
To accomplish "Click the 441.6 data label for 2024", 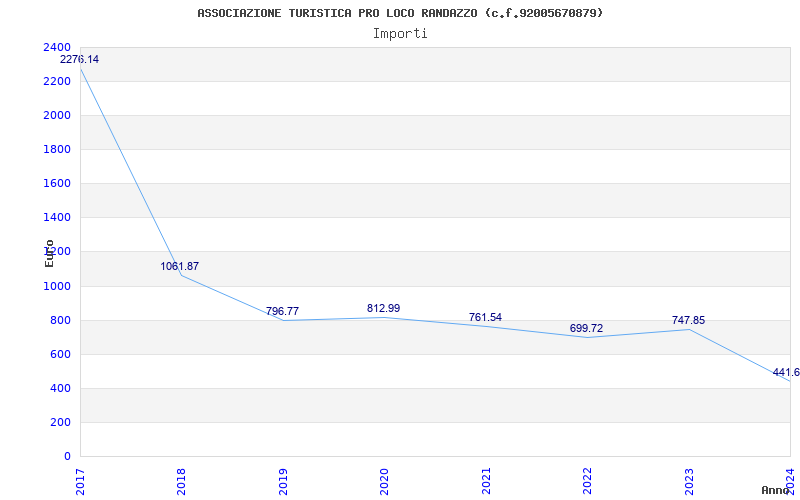I will [x=786, y=372].
